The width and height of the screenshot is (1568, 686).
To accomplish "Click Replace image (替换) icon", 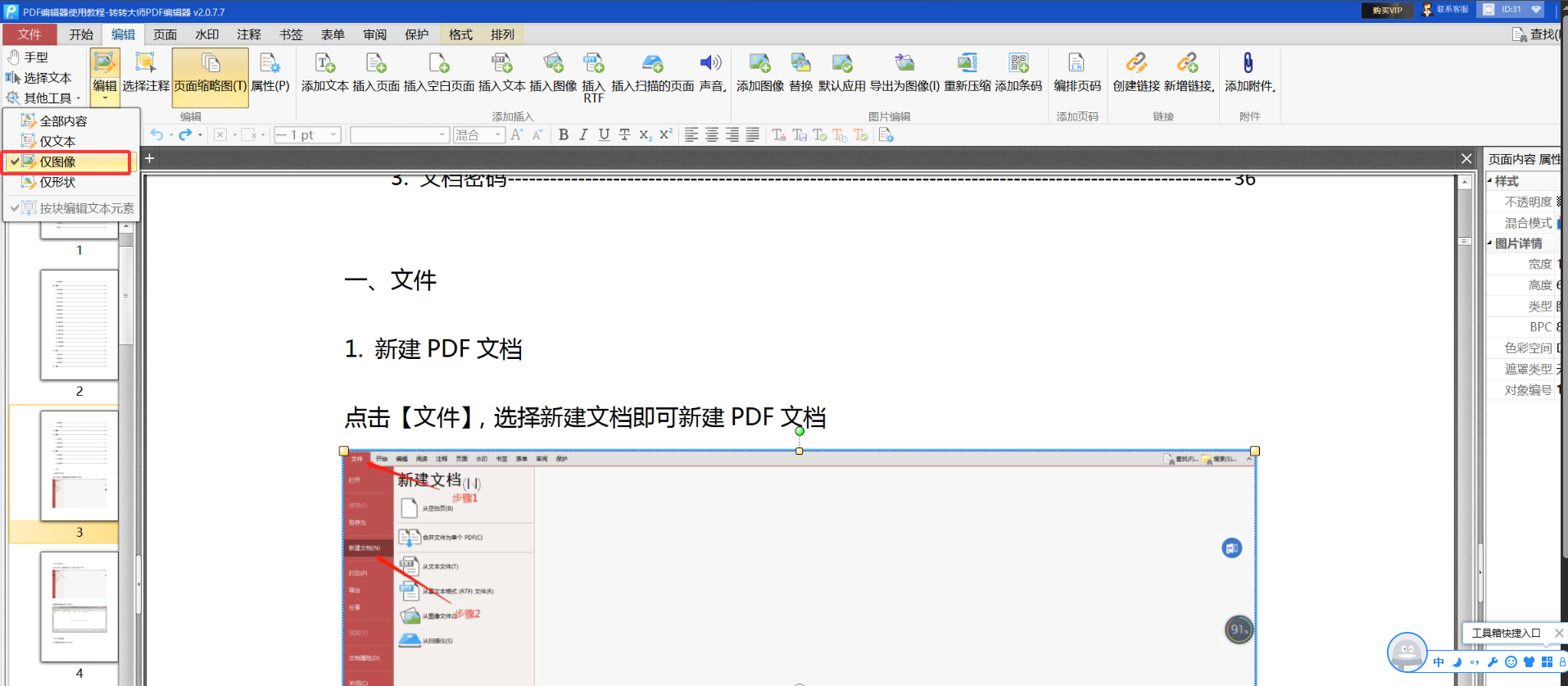I will (x=800, y=63).
